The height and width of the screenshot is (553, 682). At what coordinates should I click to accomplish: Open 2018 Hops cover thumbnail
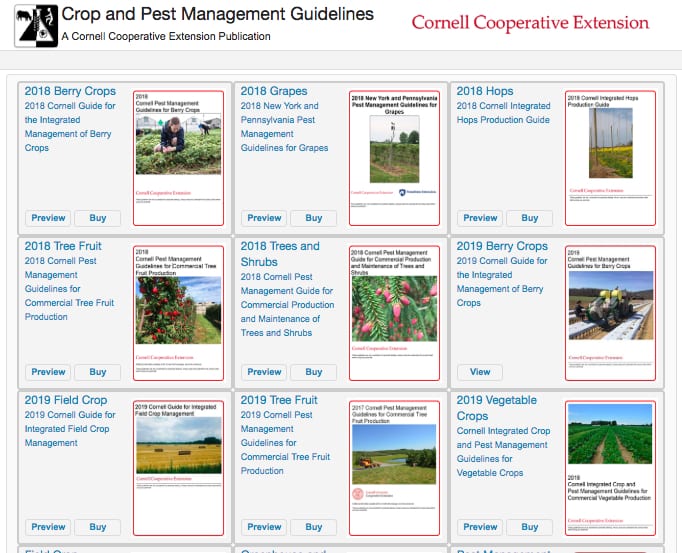[x=610, y=158]
